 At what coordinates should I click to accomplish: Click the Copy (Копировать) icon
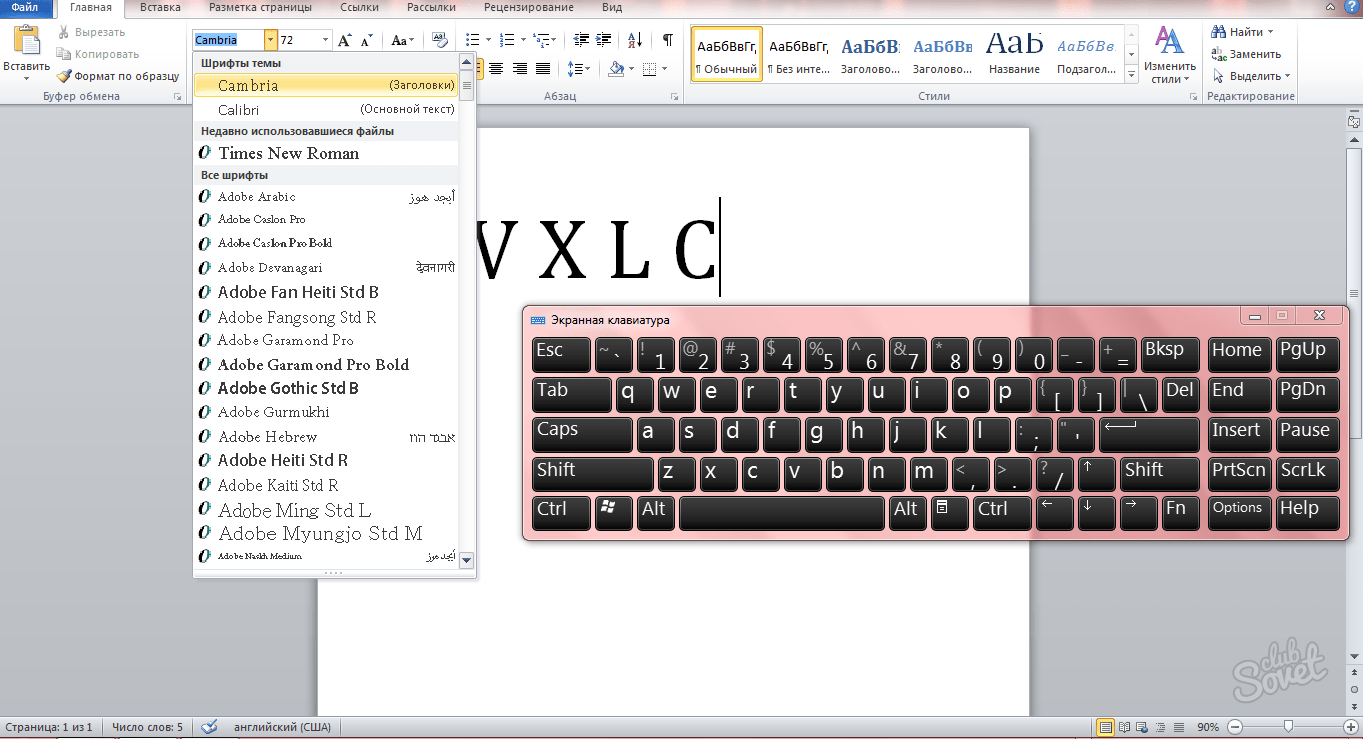tap(64, 54)
